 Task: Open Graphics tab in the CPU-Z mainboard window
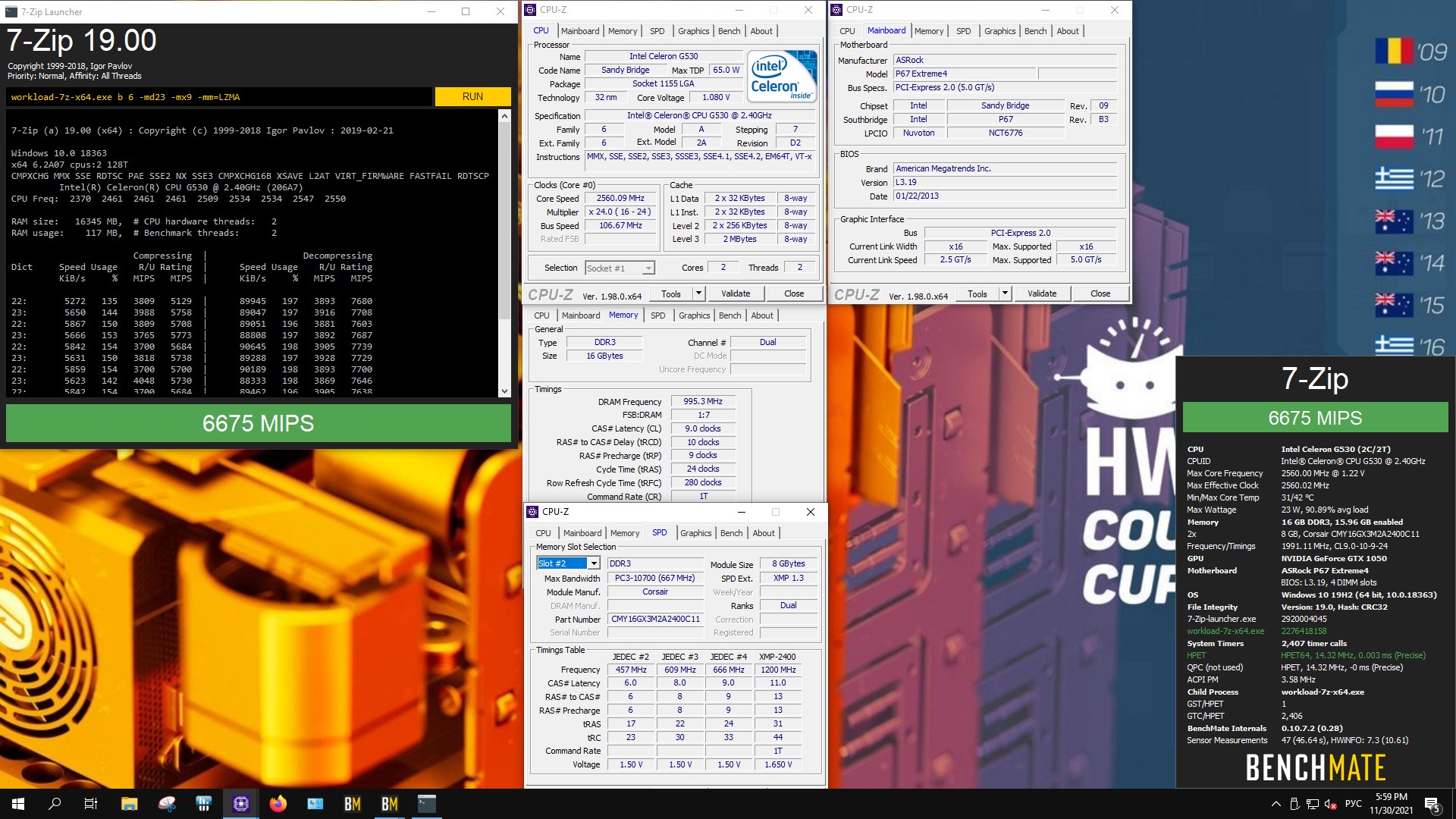[999, 31]
